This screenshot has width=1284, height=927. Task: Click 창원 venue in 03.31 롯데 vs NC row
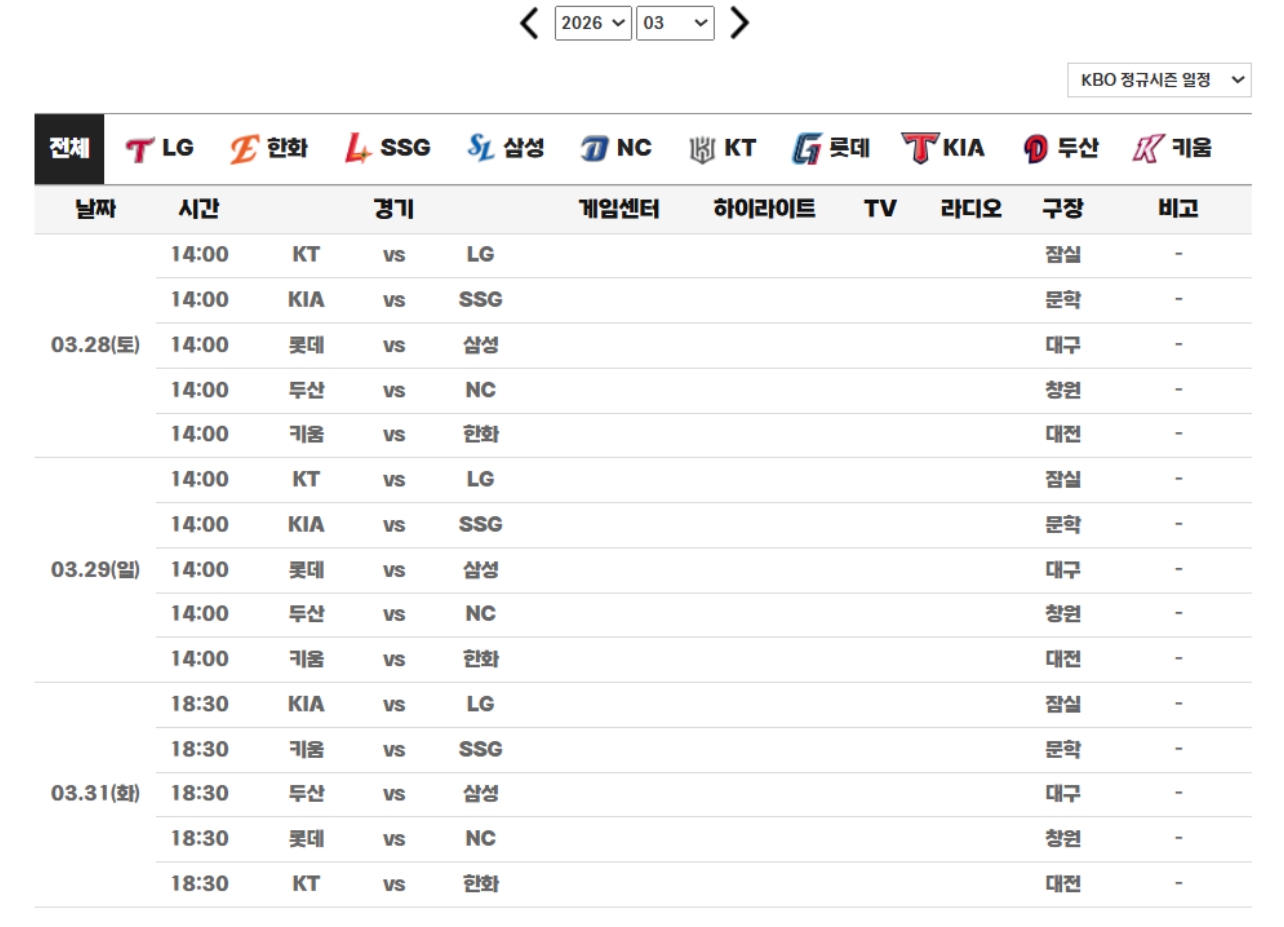point(1063,839)
